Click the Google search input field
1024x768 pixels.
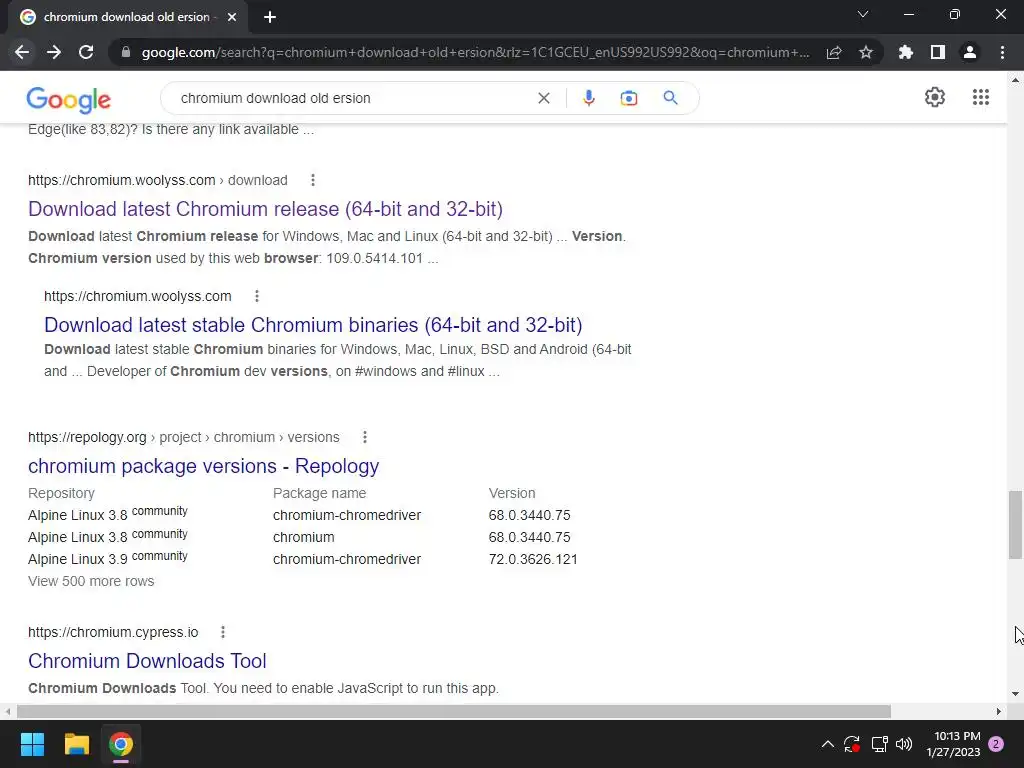353,98
